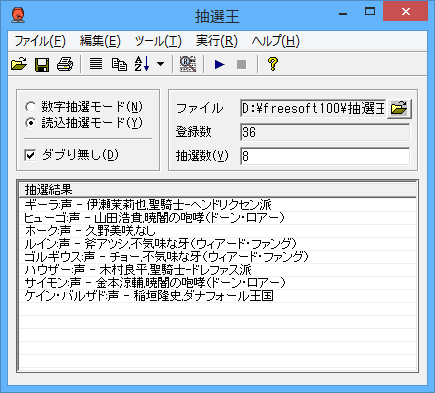
Task: Browse for file with folder button
Action: point(399,108)
